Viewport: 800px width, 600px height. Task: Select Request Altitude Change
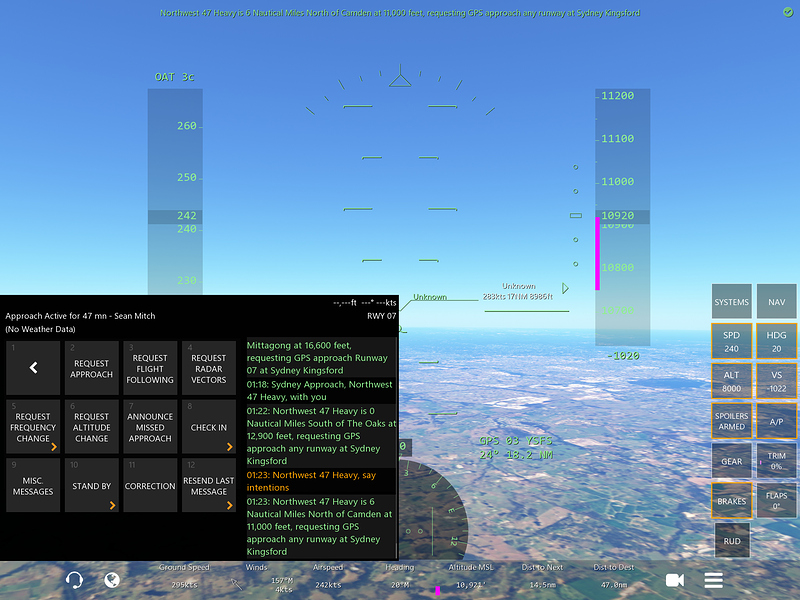coord(91,427)
